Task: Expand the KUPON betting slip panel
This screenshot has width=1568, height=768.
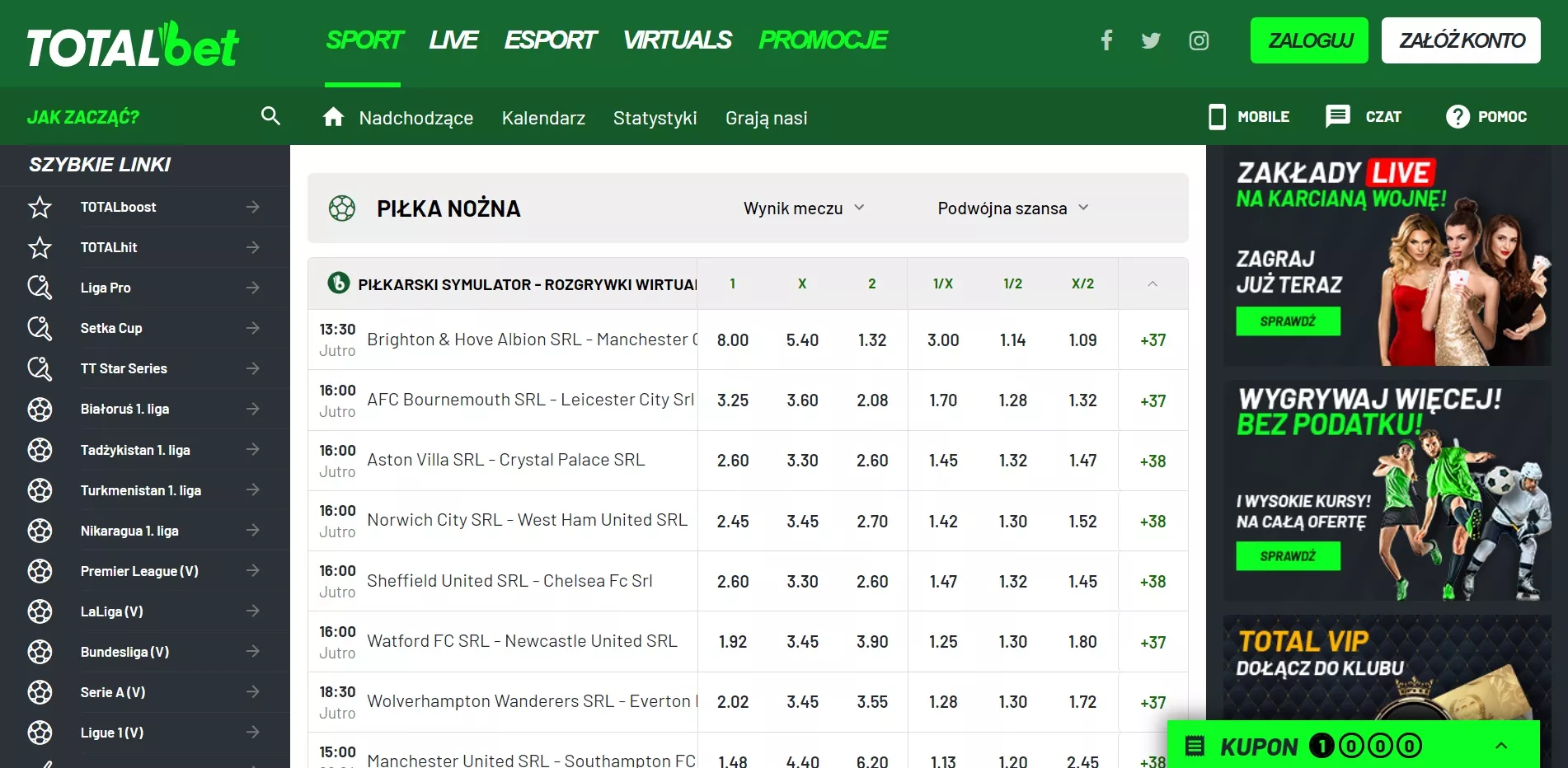Action: pyautogui.click(x=1501, y=746)
